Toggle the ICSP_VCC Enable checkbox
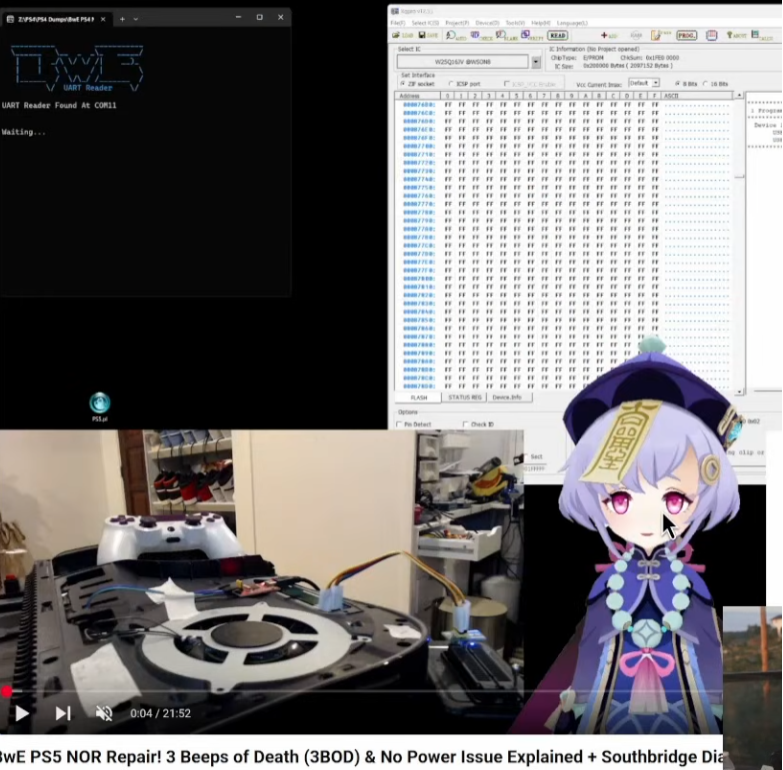The width and height of the screenshot is (783, 770). point(507,84)
